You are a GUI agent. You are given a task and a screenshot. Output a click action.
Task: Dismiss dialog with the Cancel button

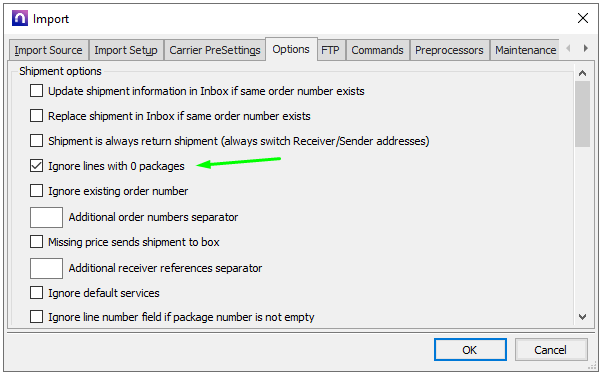click(x=551, y=350)
